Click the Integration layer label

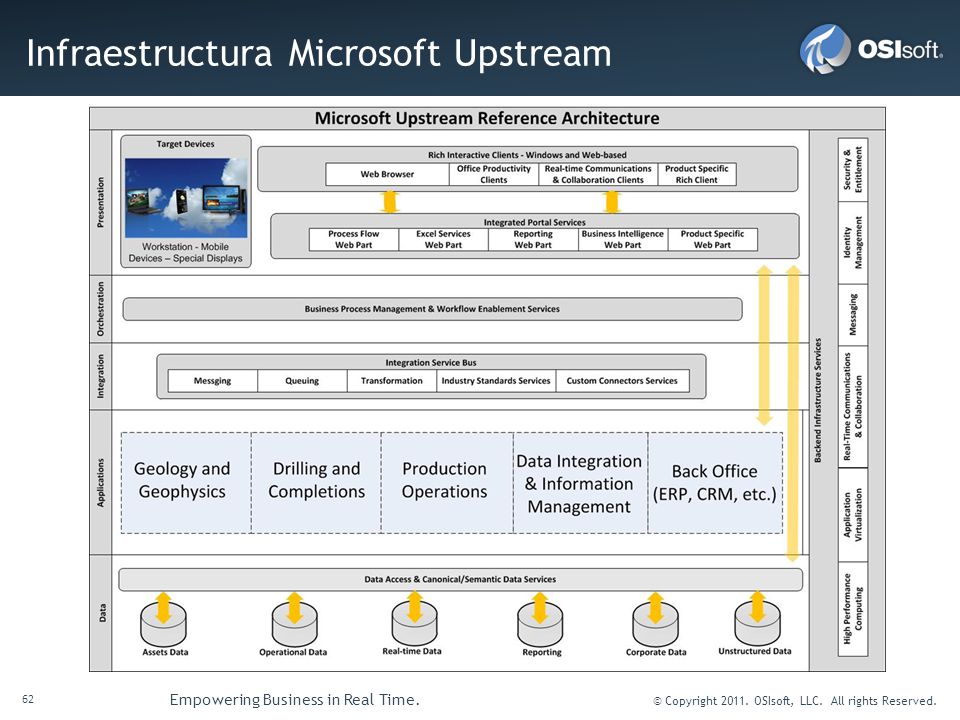pyautogui.click(x=100, y=376)
